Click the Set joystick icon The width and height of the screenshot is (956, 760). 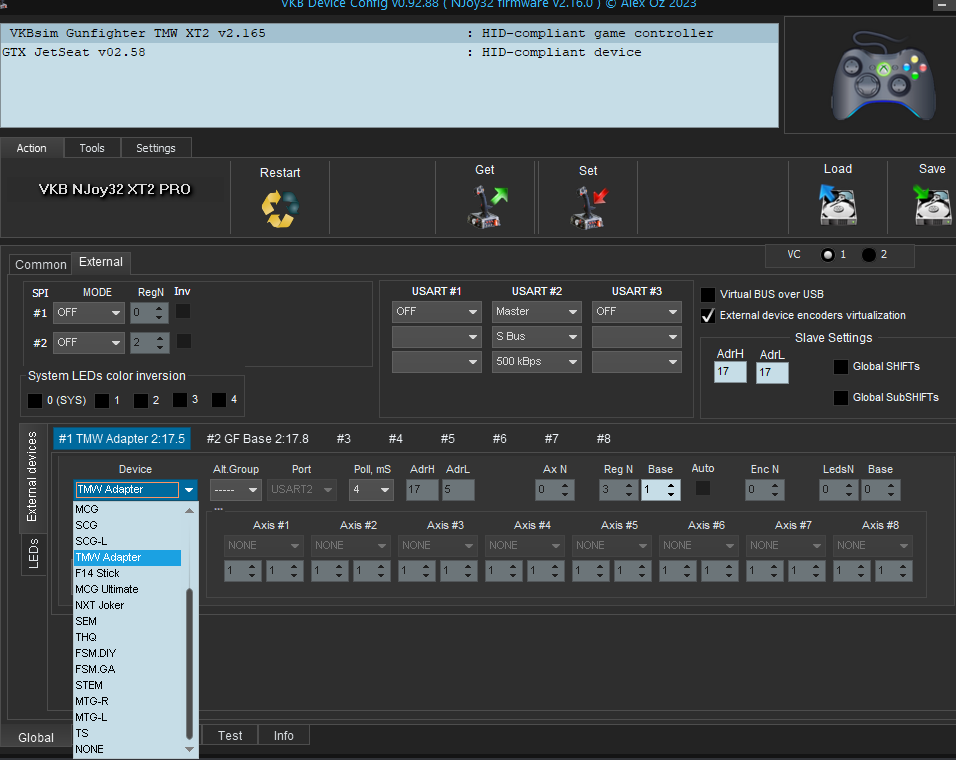pos(588,208)
